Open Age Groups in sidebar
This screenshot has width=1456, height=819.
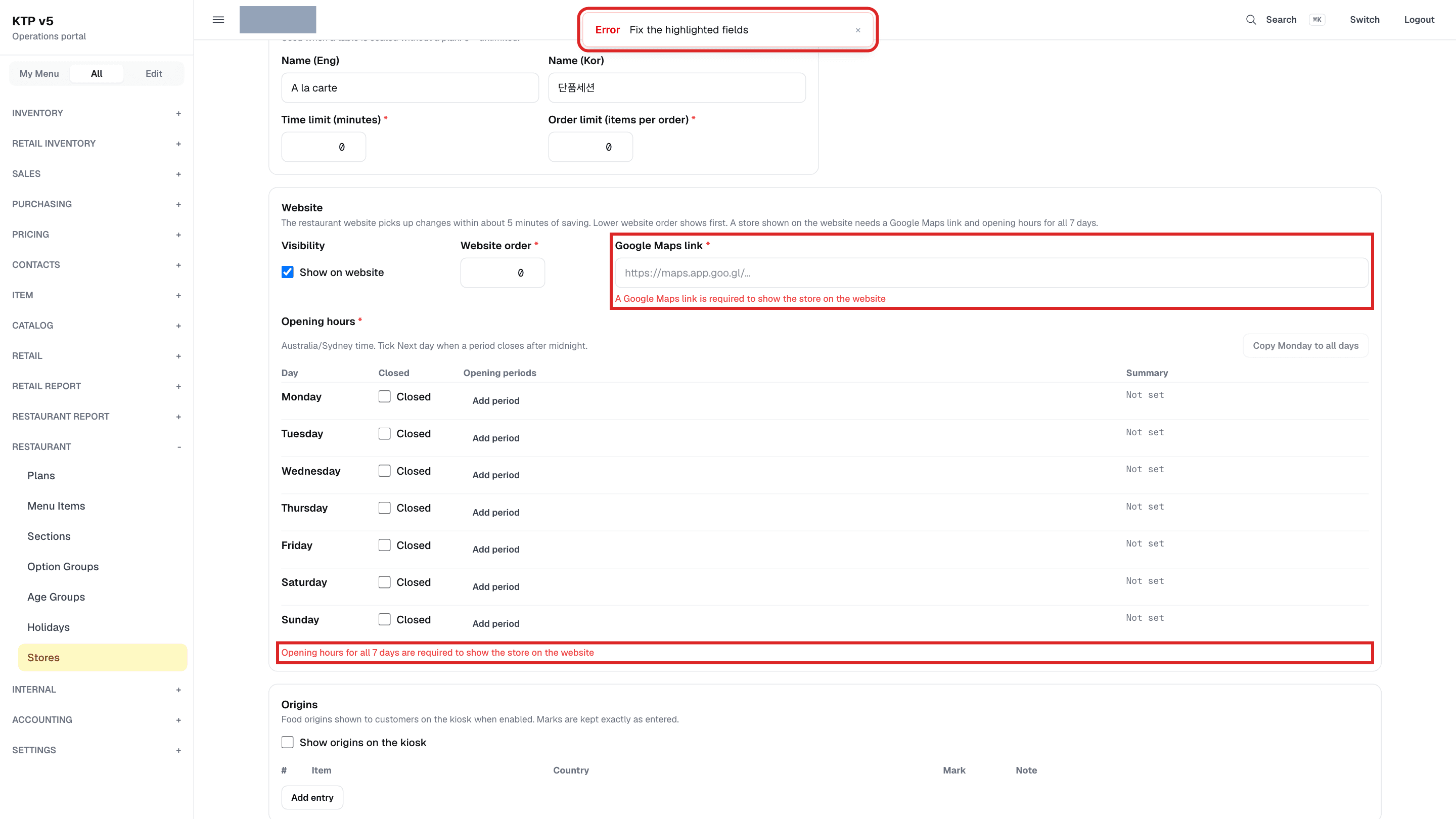(56, 597)
